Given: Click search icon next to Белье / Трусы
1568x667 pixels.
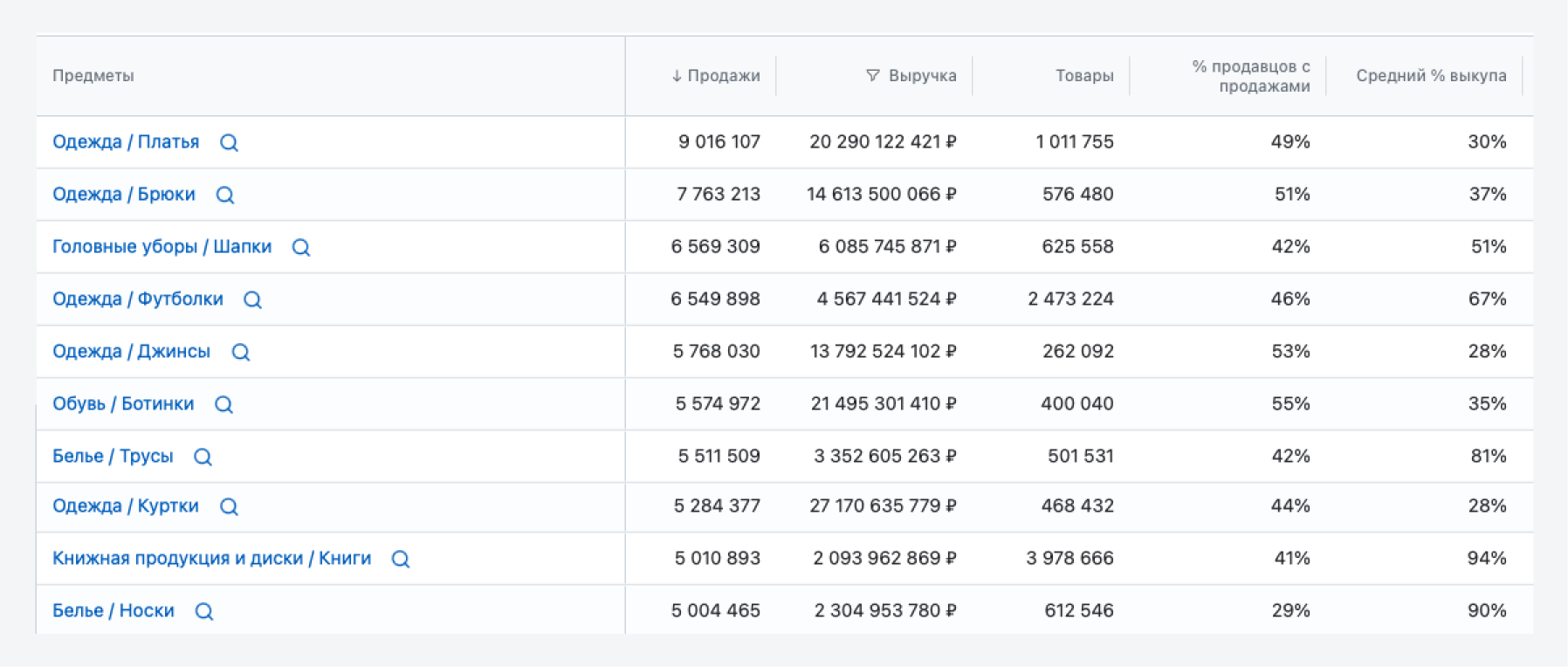Looking at the screenshot, I should [x=203, y=457].
